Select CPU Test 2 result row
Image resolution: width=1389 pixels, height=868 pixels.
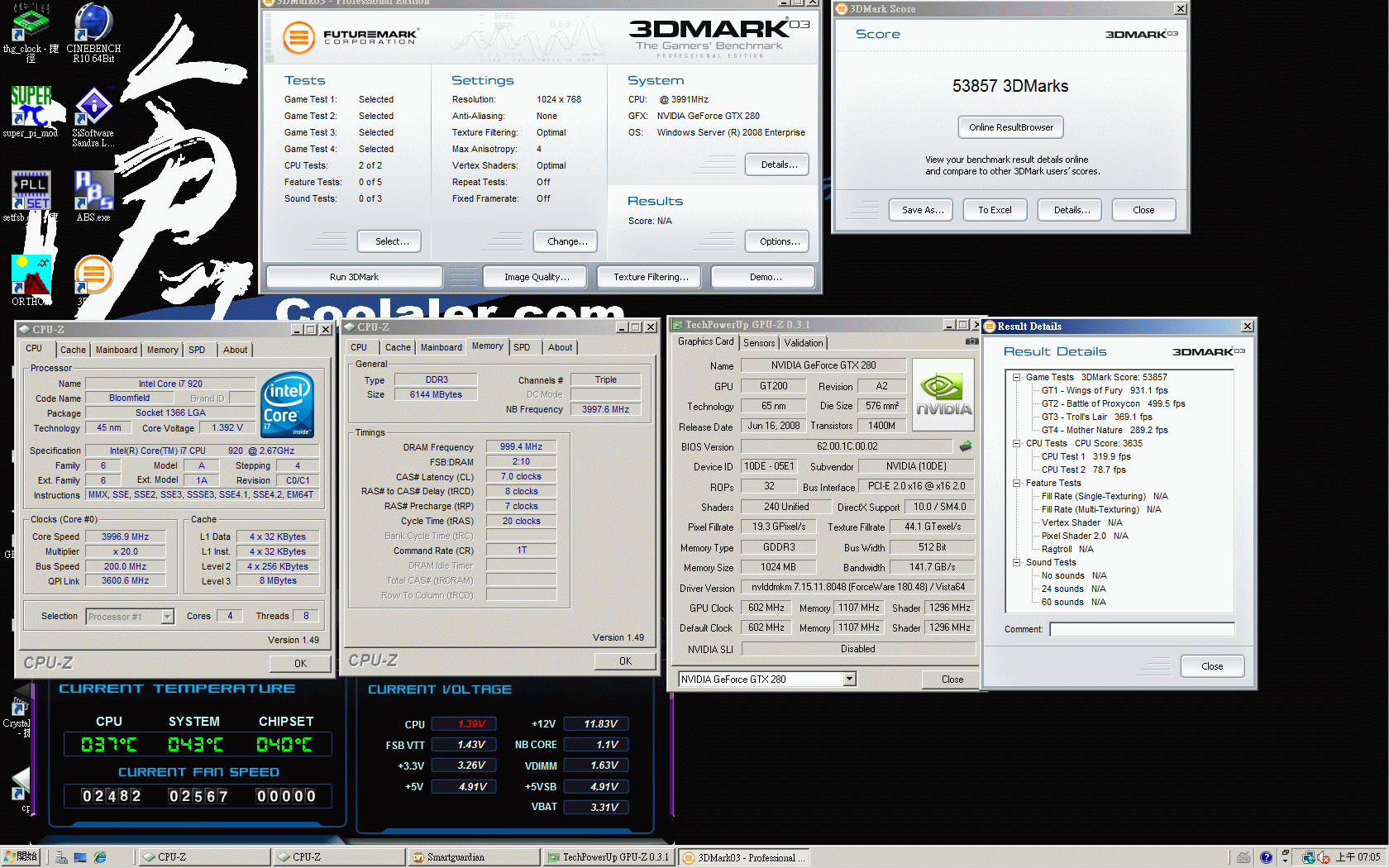click(x=1083, y=470)
